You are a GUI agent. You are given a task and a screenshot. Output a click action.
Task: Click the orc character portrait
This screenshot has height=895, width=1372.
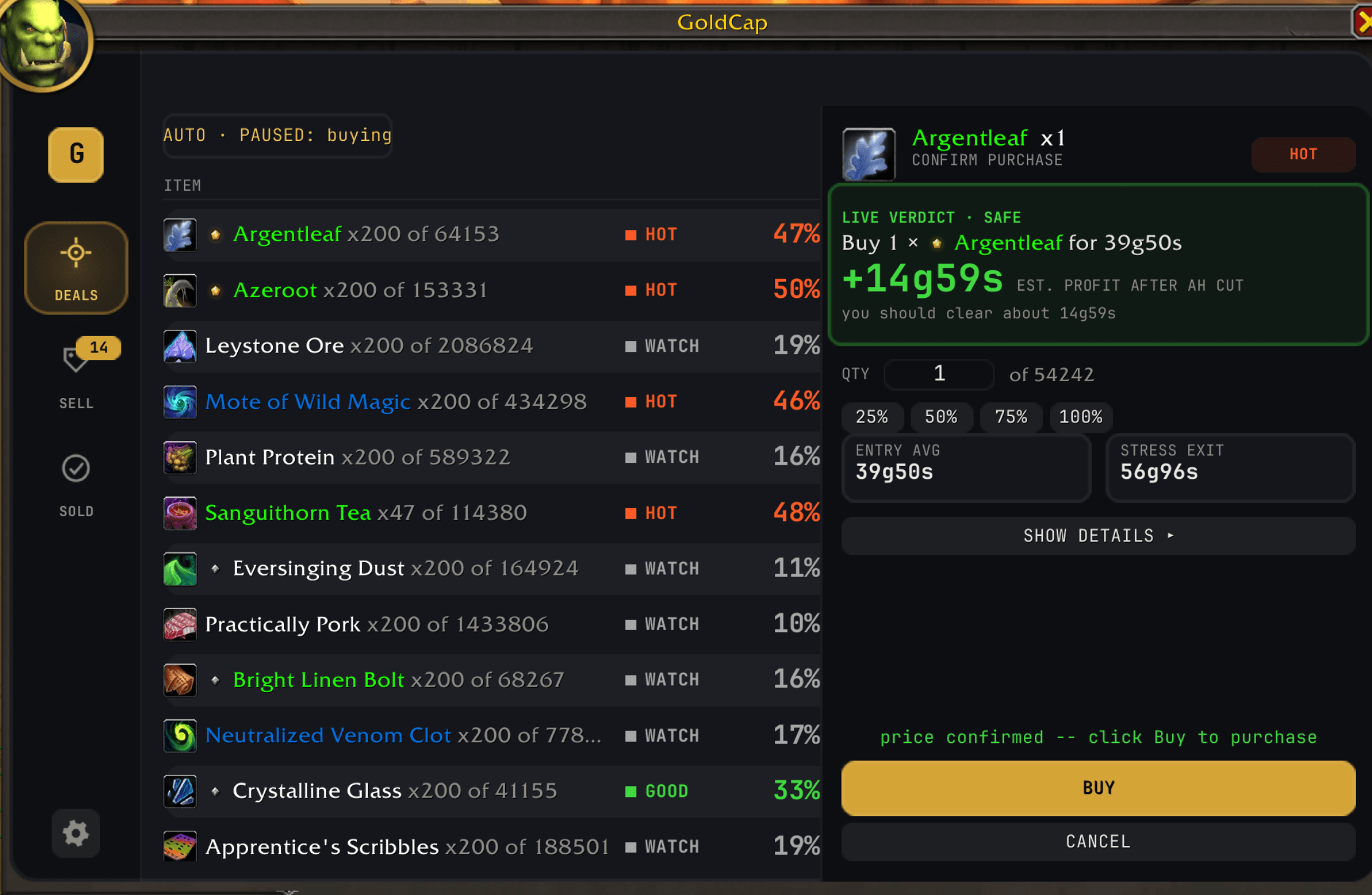[43, 43]
